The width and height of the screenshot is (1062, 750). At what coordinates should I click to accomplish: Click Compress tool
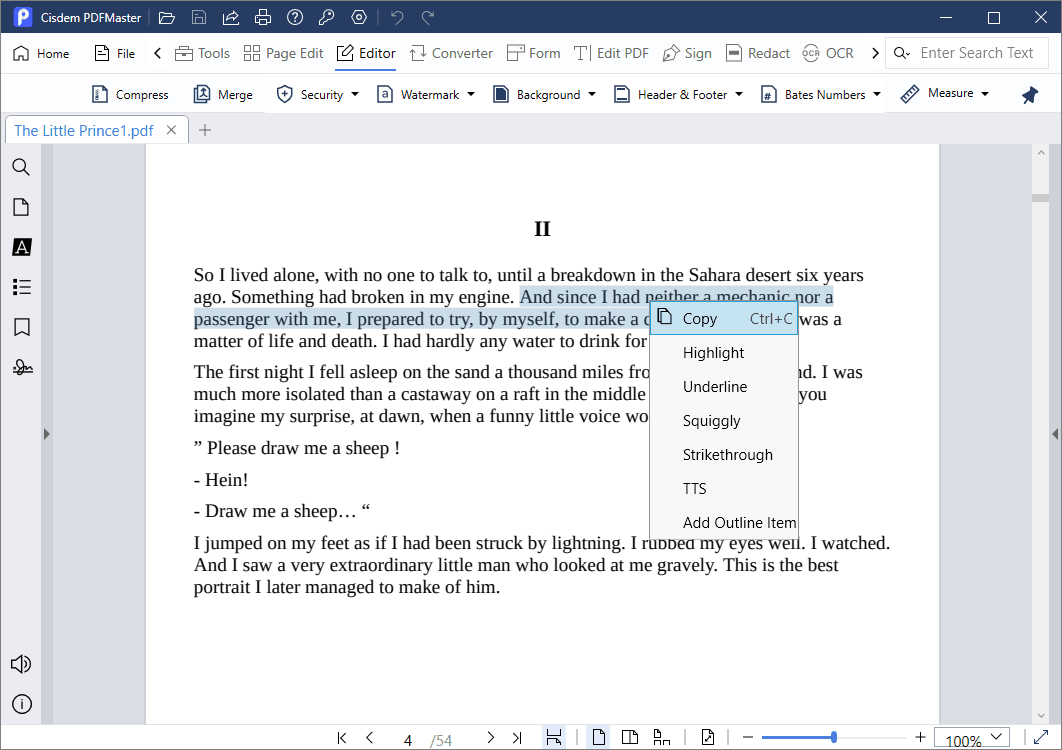pos(130,95)
